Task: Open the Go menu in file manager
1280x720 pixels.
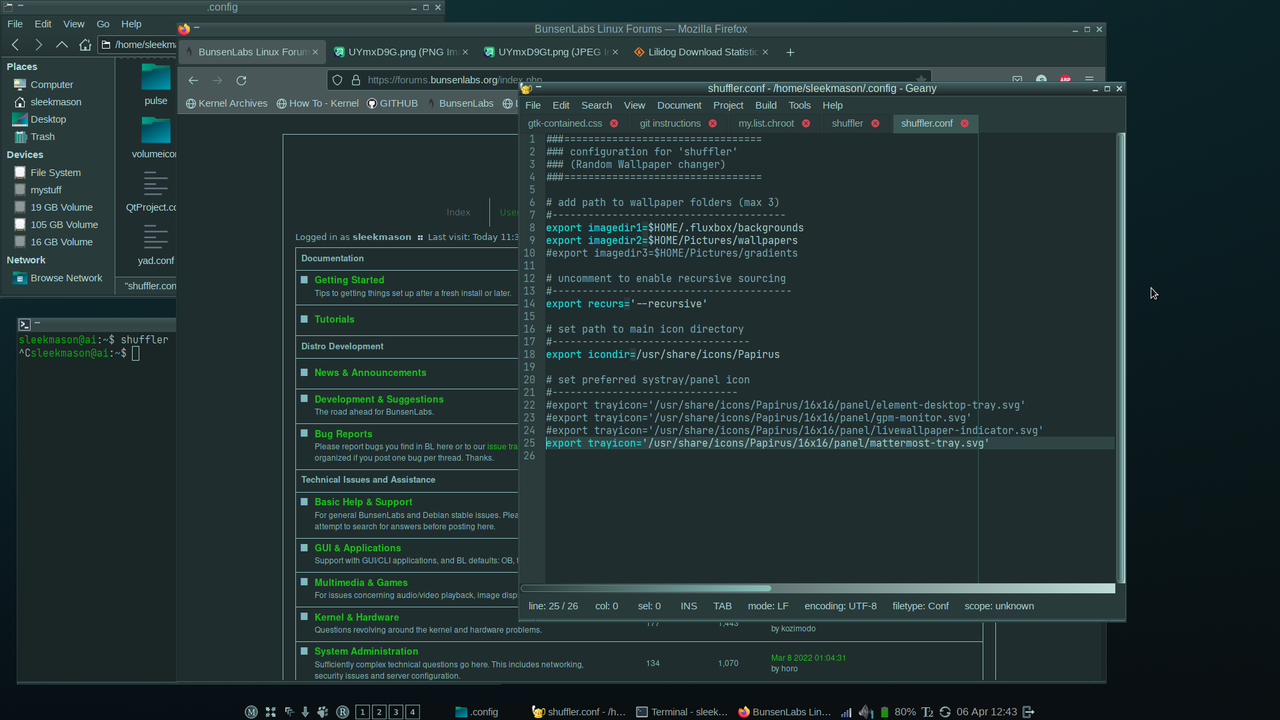Action: pyautogui.click(x=103, y=24)
